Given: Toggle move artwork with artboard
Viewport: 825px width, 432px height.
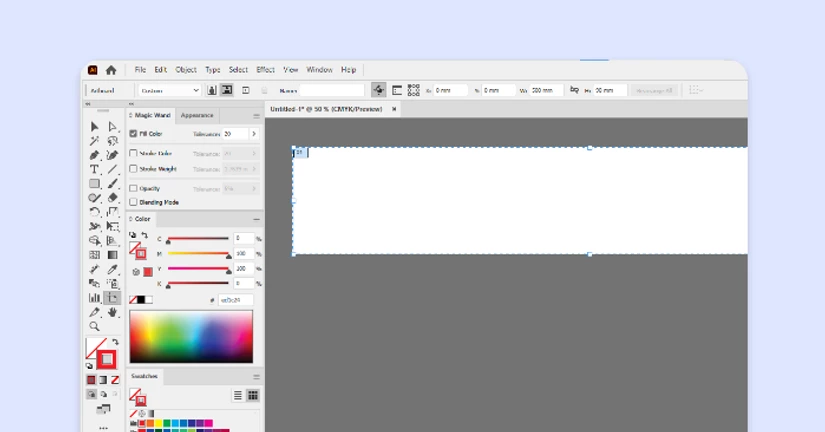Looking at the screenshot, I should (x=378, y=90).
